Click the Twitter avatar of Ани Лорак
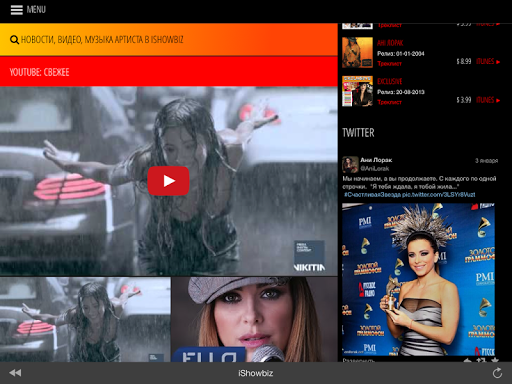Screen dimensions: 512x384 coord(350,164)
